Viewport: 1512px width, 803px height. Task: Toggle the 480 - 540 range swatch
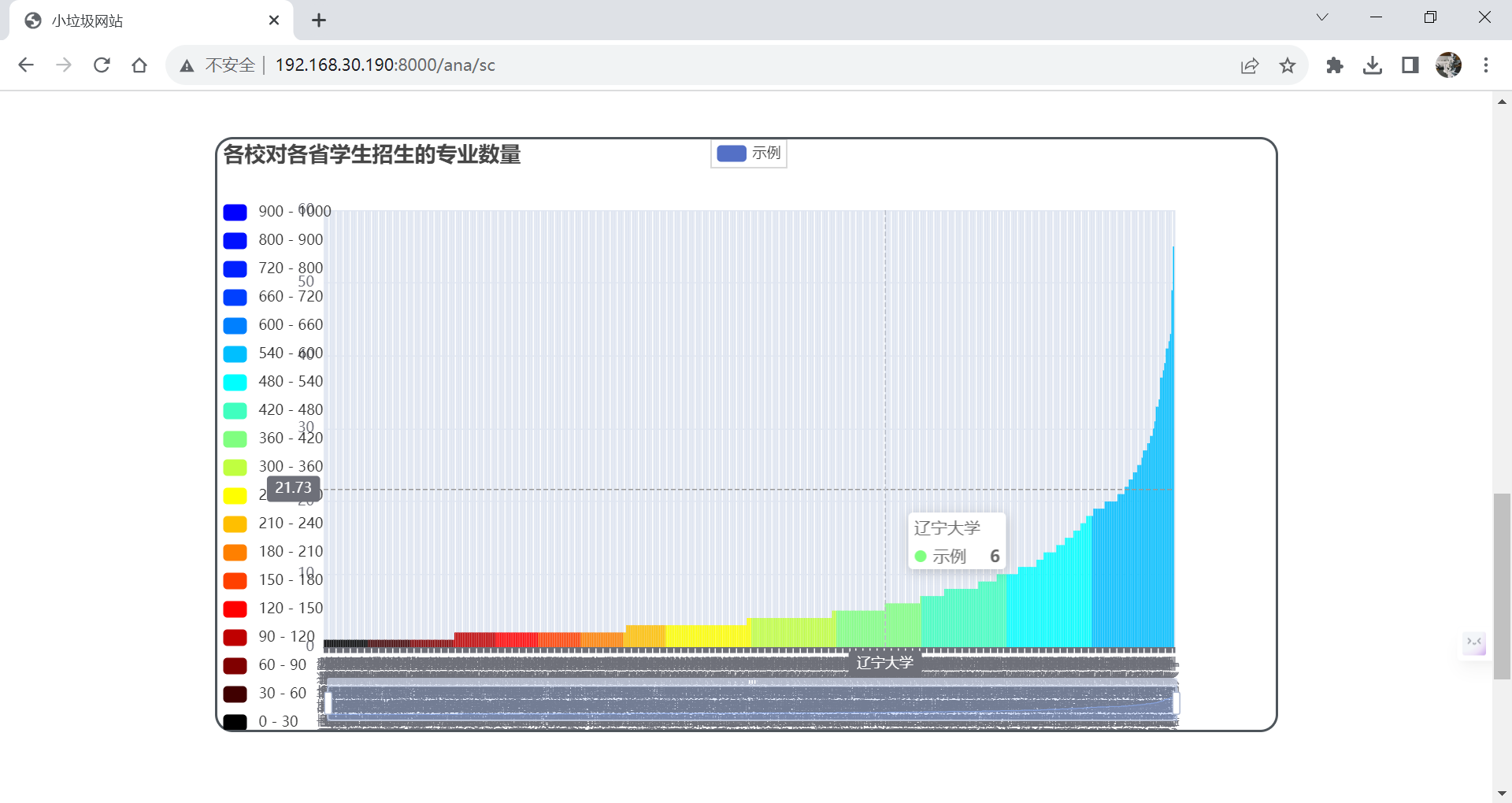click(x=235, y=382)
